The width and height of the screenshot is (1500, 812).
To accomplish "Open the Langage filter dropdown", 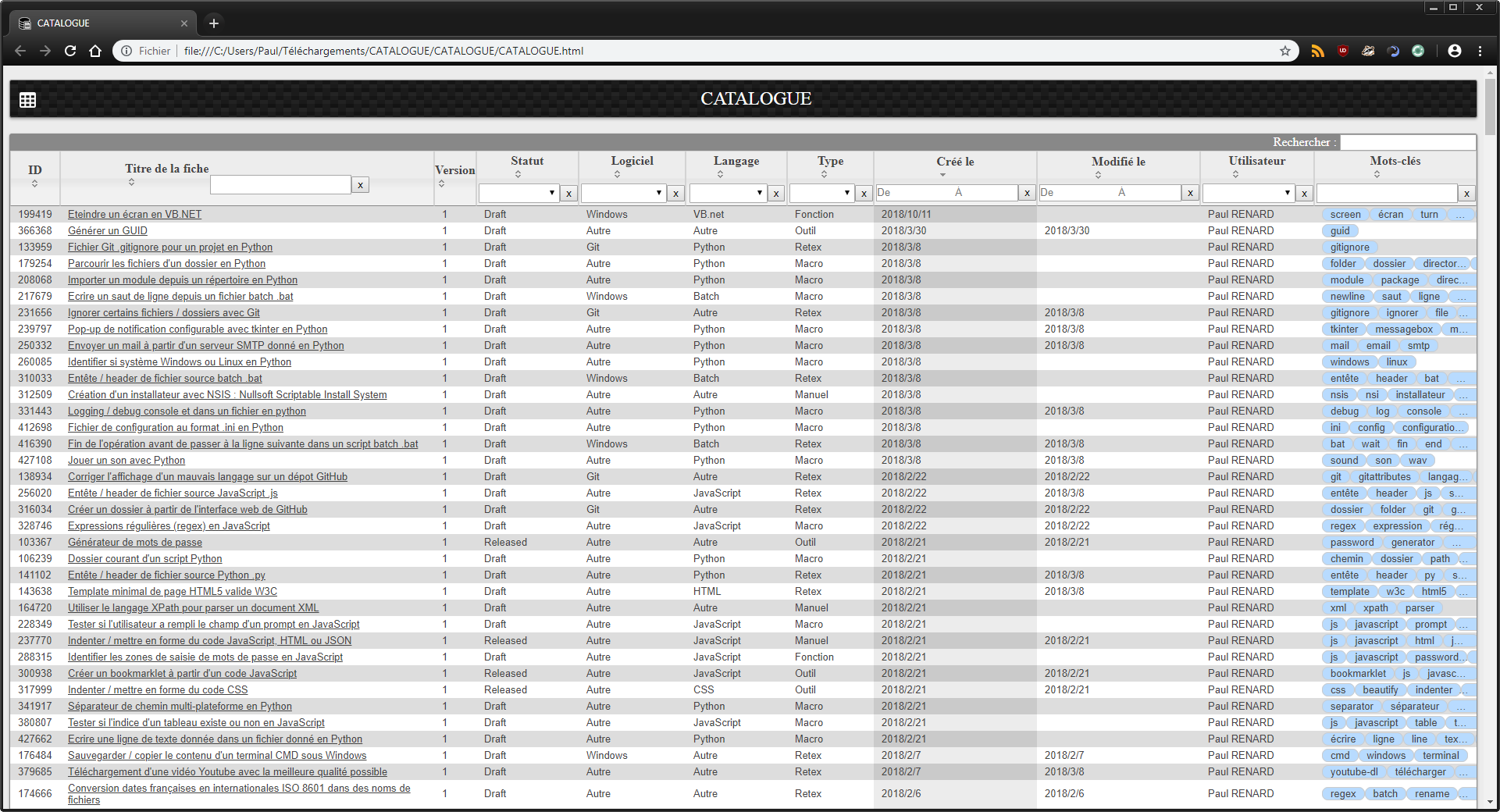I will (728, 193).
